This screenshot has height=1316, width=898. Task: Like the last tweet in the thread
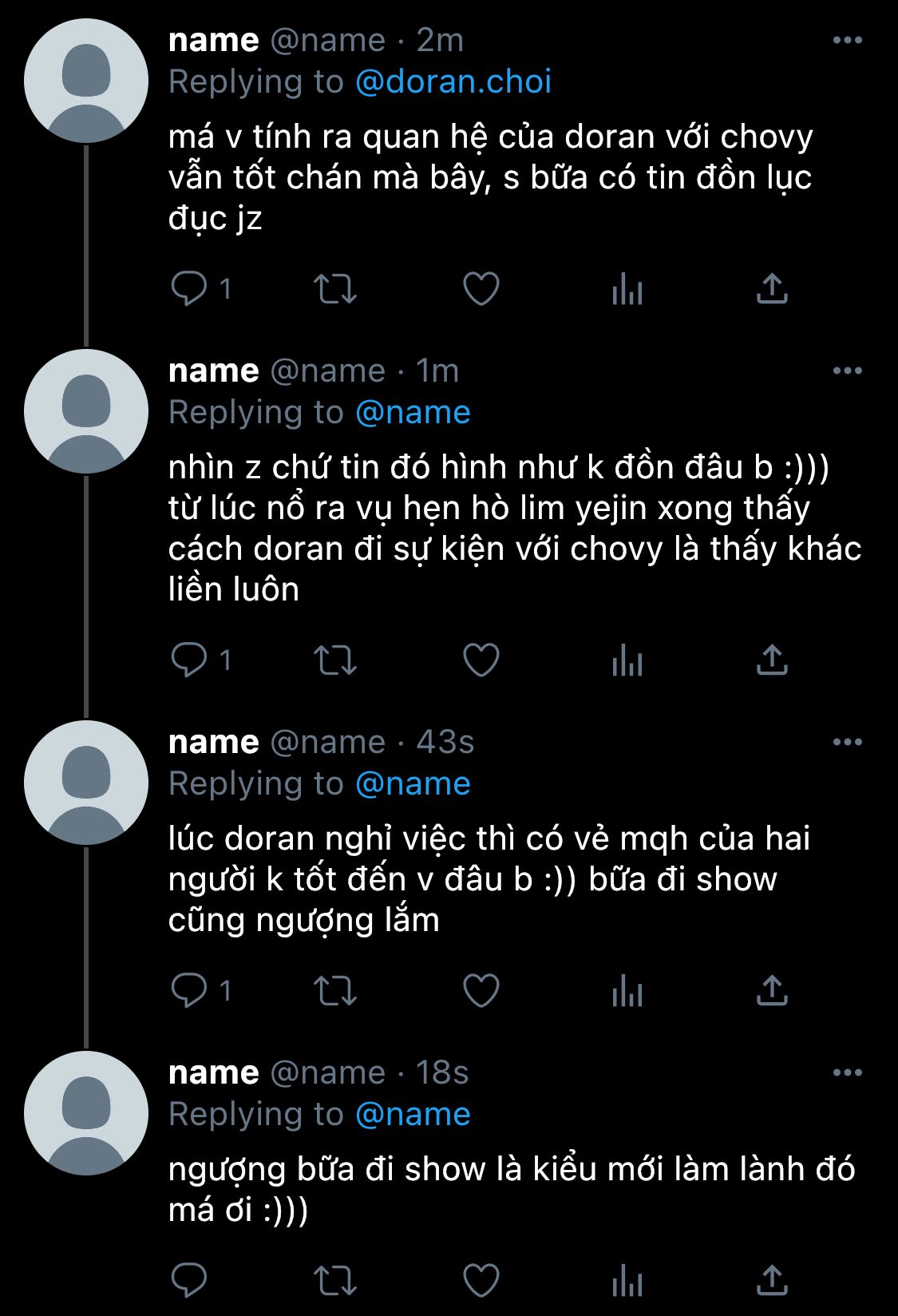tap(481, 1280)
